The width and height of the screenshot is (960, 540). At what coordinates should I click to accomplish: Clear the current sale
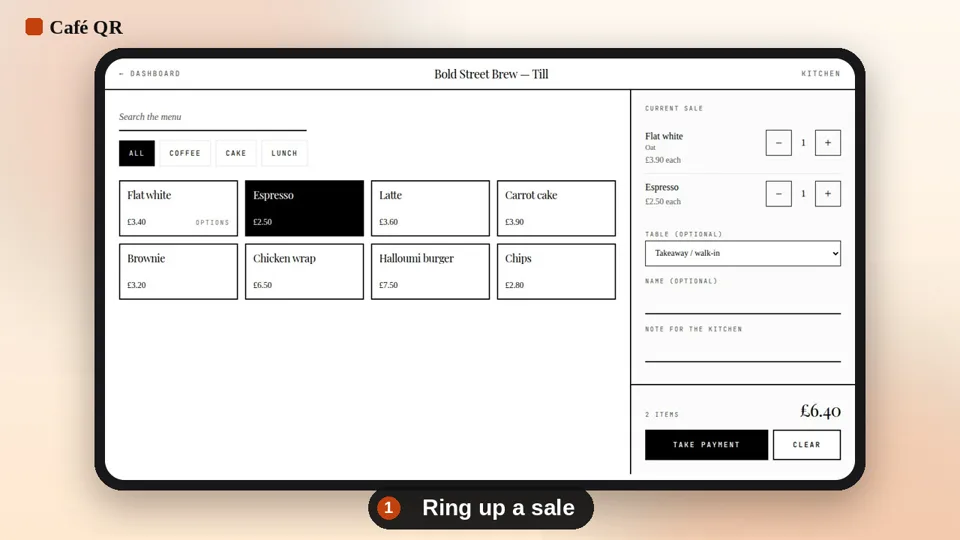[806, 444]
